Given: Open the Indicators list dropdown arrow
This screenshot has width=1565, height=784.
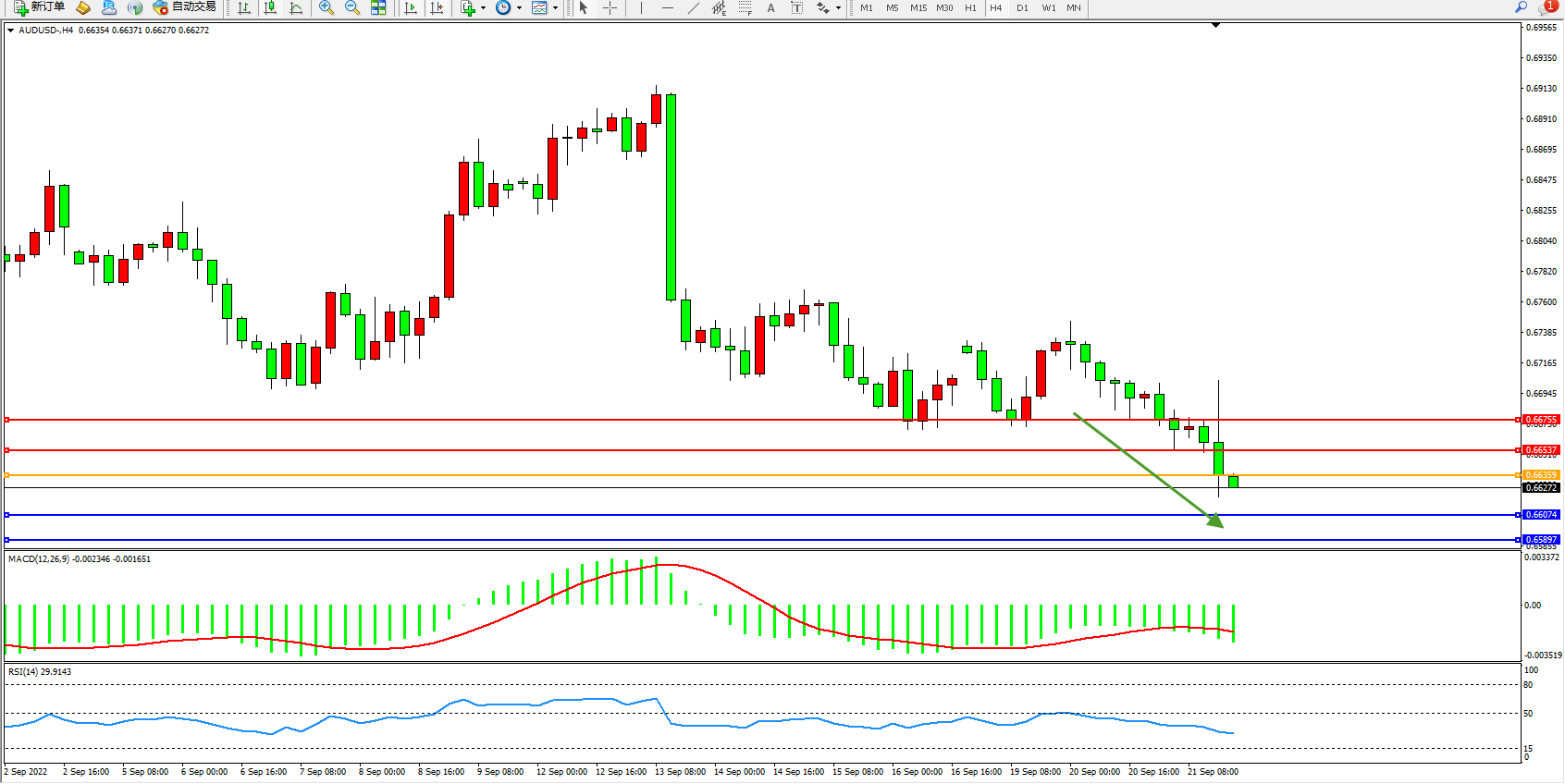Looking at the screenshot, I should click(x=483, y=8).
